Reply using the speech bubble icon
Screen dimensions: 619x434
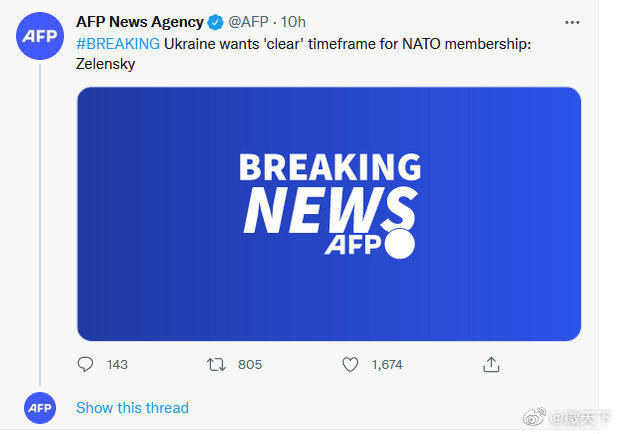pyautogui.click(x=86, y=365)
